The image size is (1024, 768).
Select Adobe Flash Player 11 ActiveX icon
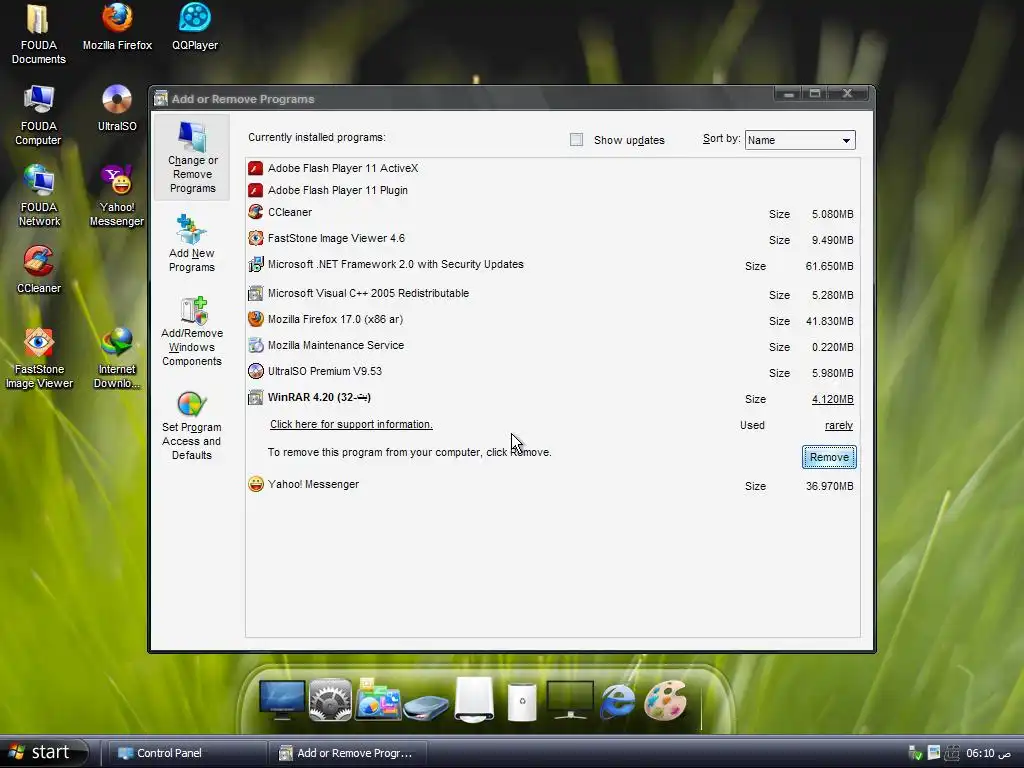255,168
